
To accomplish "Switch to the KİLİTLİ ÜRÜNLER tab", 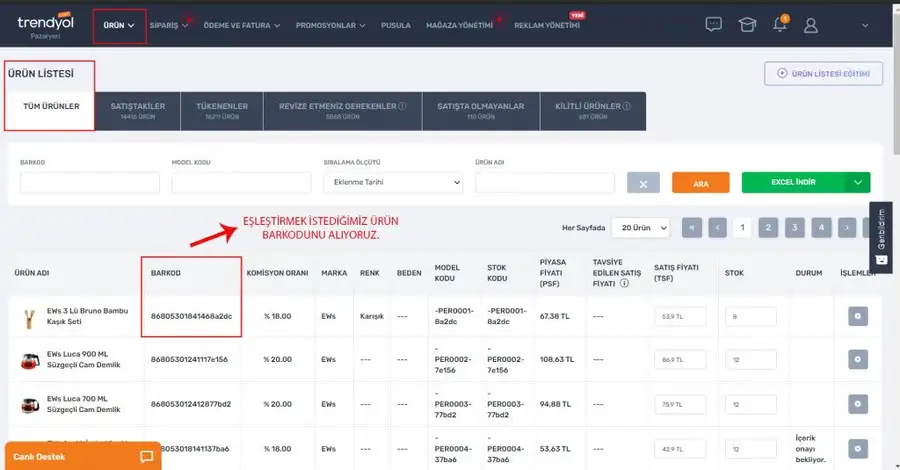I will point(593,111).
